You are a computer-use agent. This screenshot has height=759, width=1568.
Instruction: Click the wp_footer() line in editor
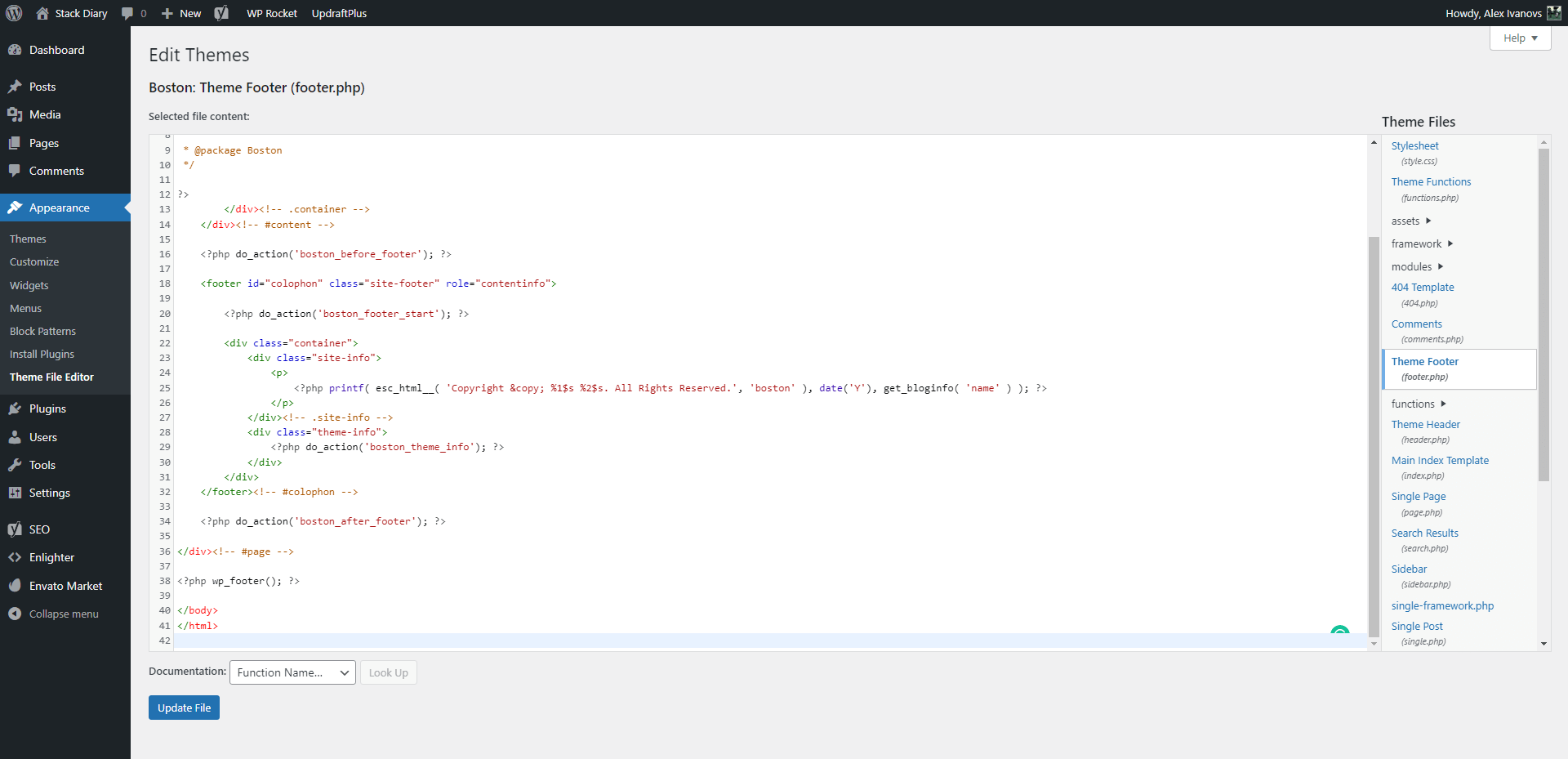point(238,581)
